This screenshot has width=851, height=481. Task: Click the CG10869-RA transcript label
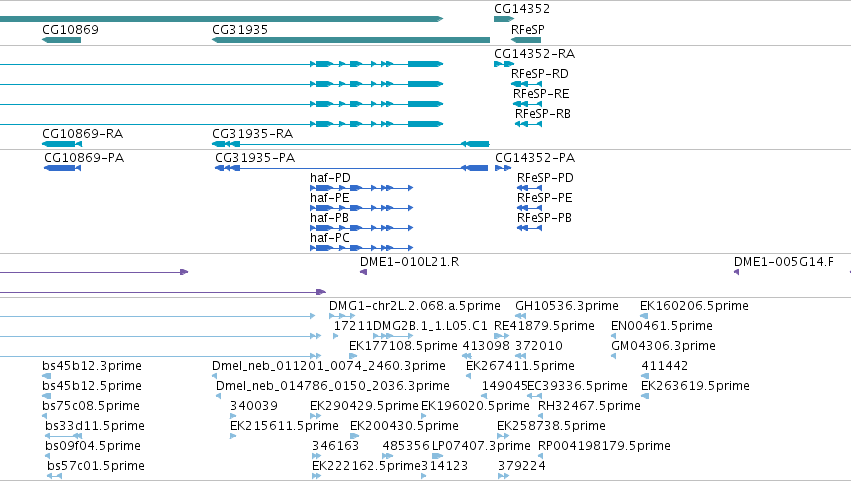pos(82,134)
